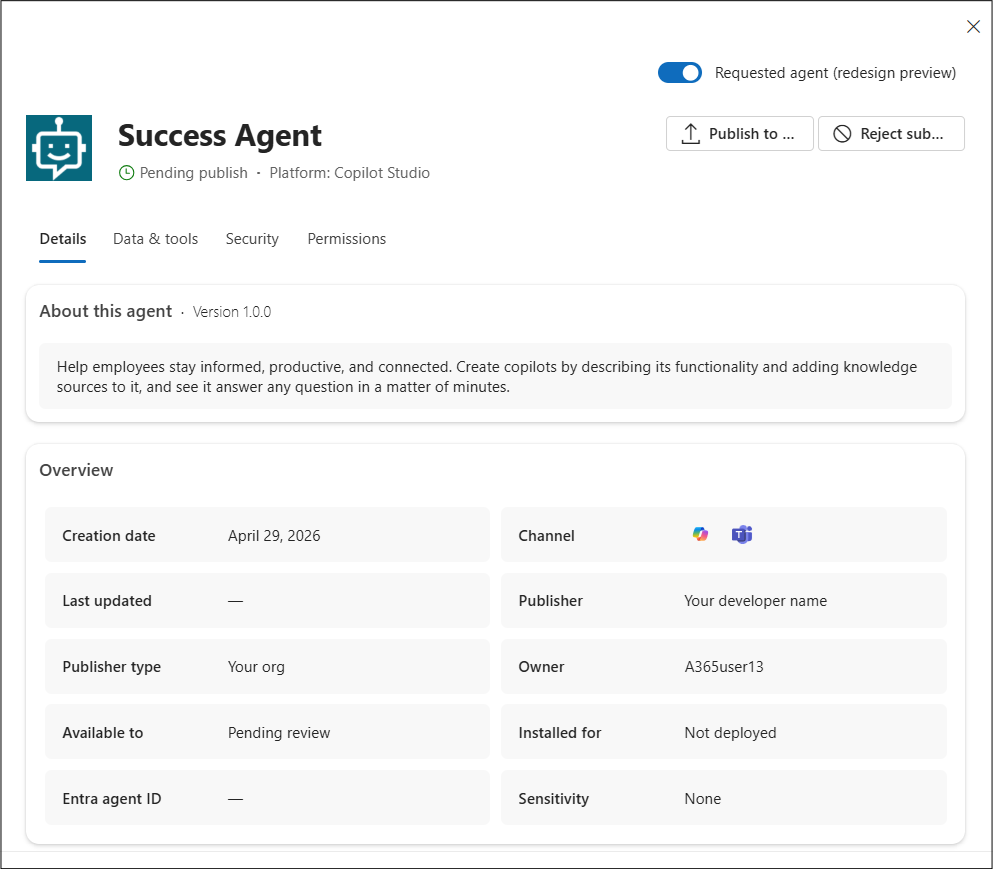The width and height of the screenshot is (993, 869).
Task: Click the Success Agent robot avatar icon
Action: coord(59,148)
